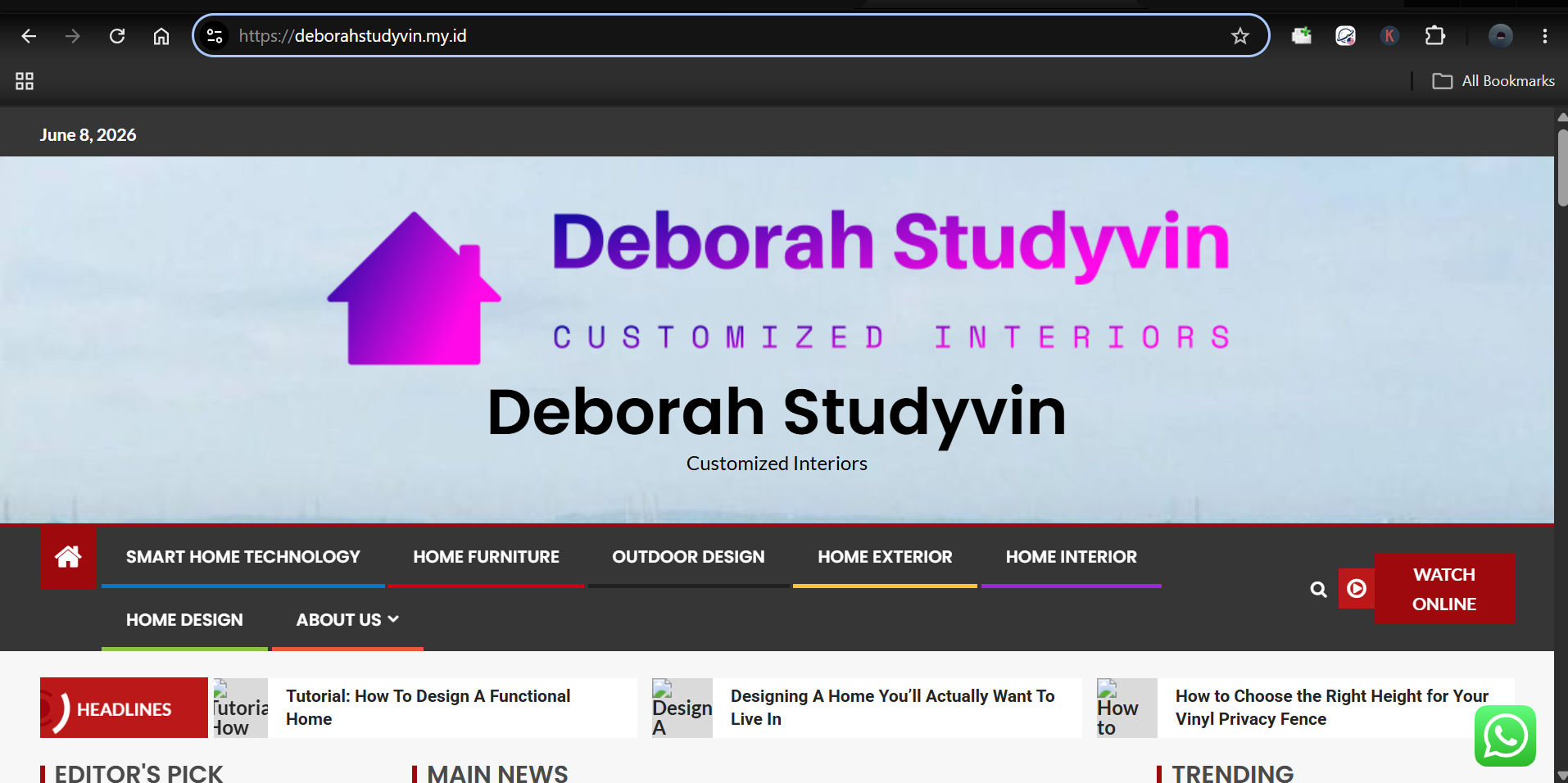Screen dimensions: 1568x783
Task: Bookmark this page with the star icon
Action: [x=1240, y=36]
